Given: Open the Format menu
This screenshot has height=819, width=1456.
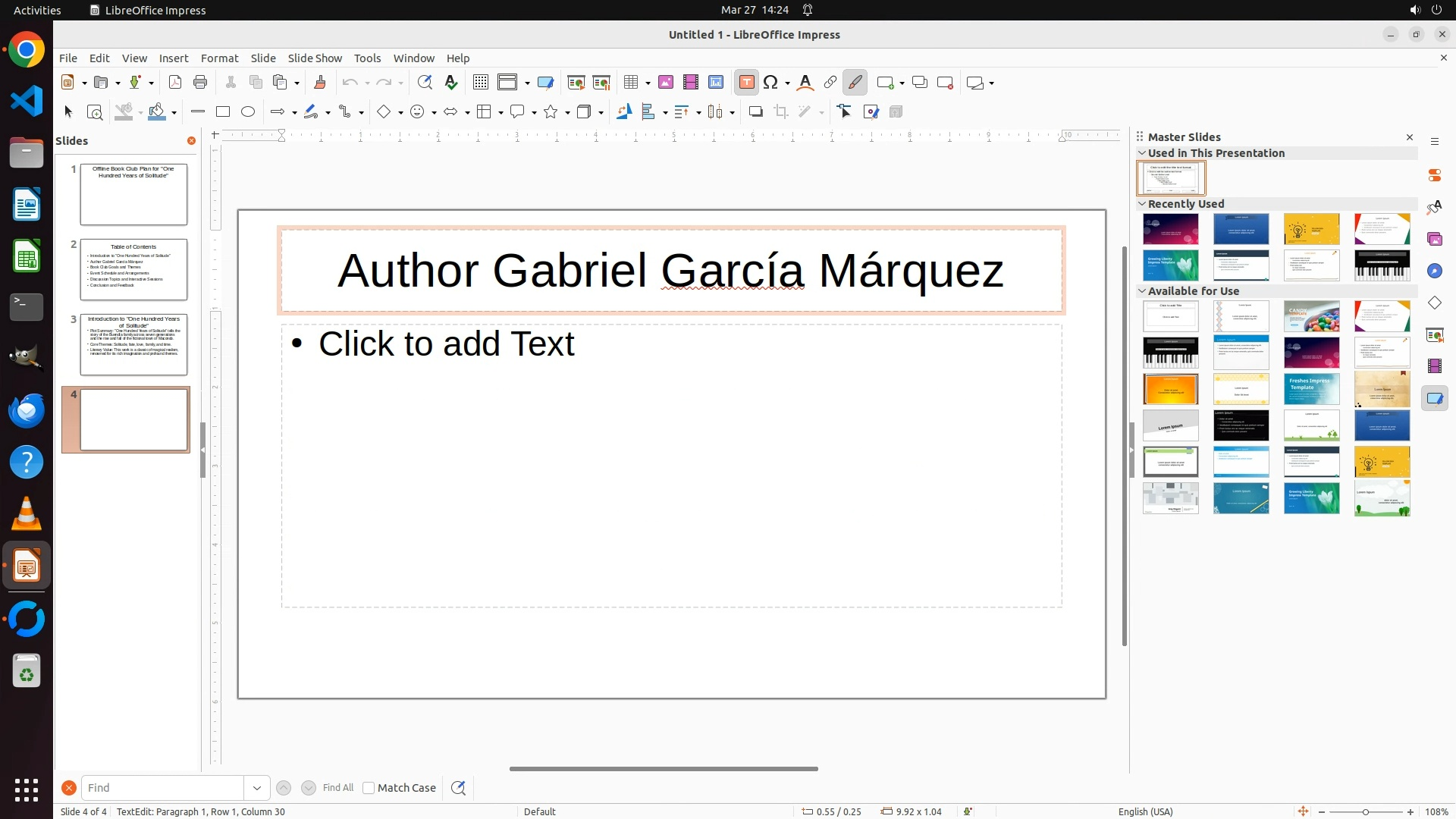Looking at the screenshot, I should pos(219,58).
